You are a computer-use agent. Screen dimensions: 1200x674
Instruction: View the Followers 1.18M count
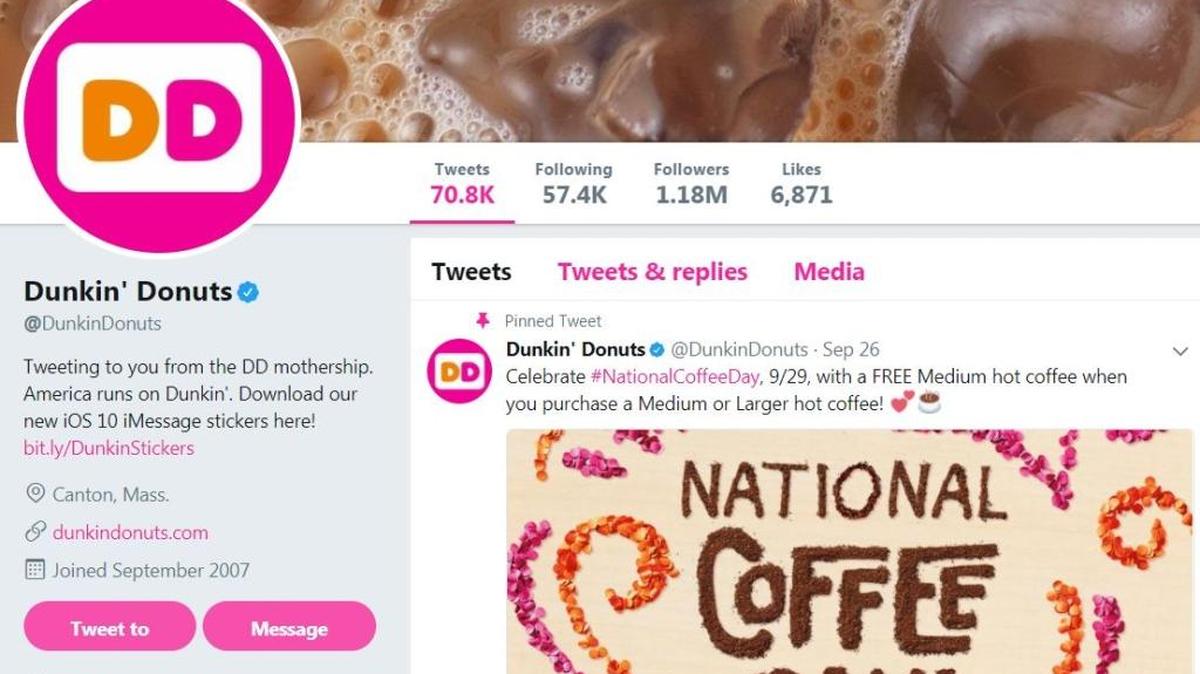click(691, 183)
